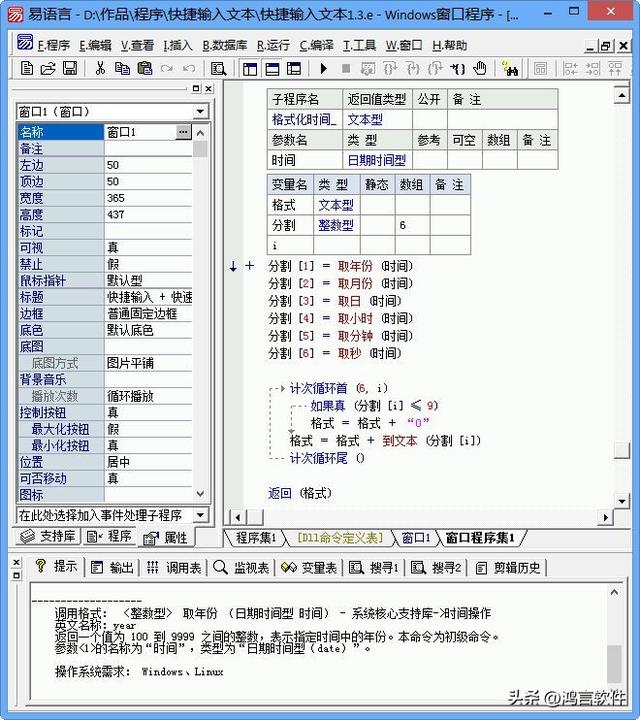Run the program with the play icon

tap(323, 68)
